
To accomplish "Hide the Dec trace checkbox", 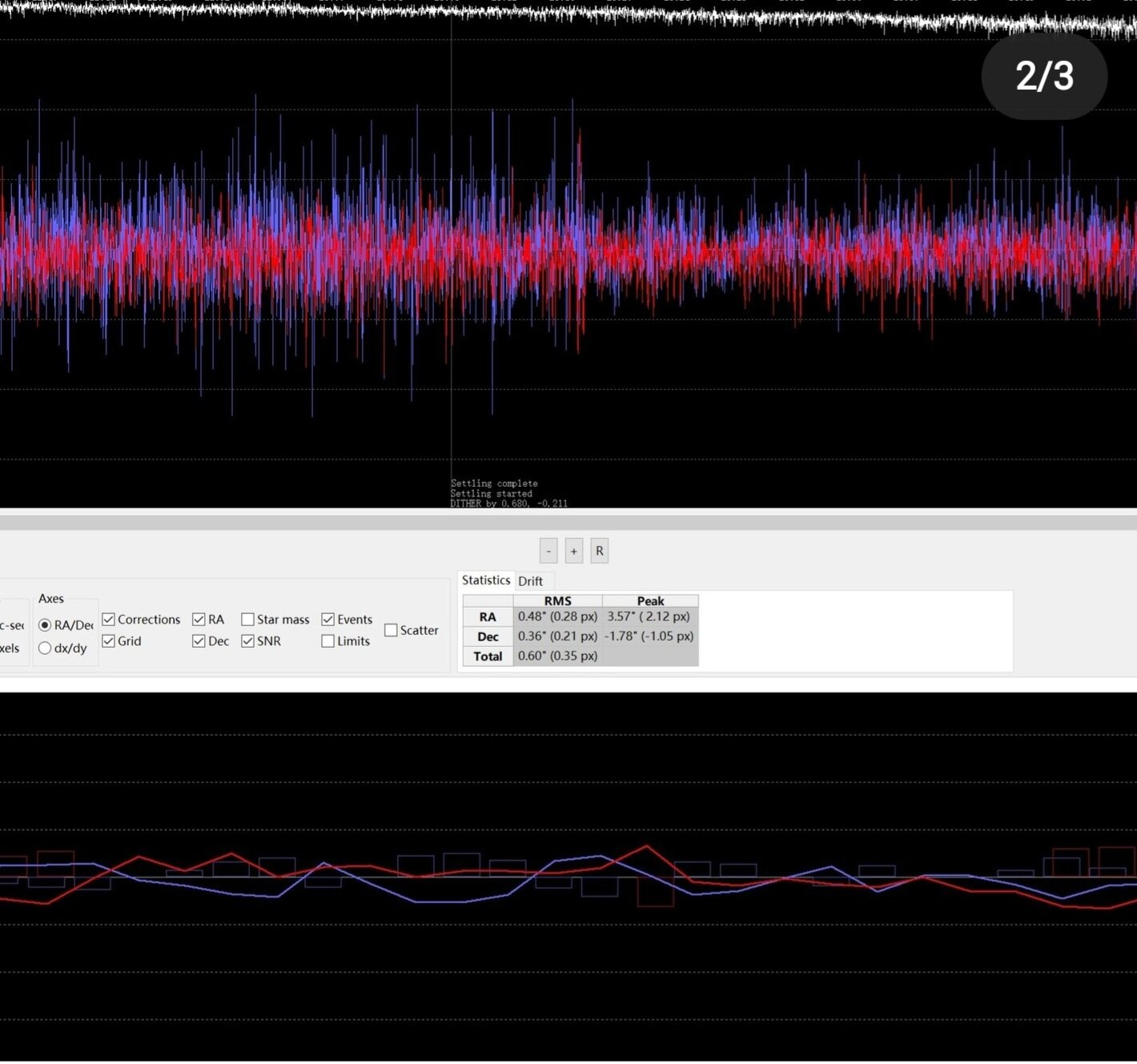I will 199,641.
